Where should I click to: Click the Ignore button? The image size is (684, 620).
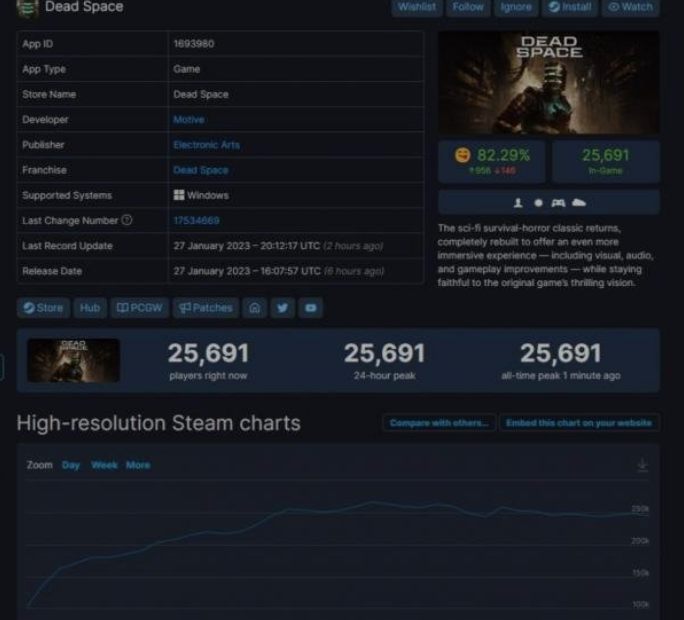pyautogui.click(x=516, y=7)
